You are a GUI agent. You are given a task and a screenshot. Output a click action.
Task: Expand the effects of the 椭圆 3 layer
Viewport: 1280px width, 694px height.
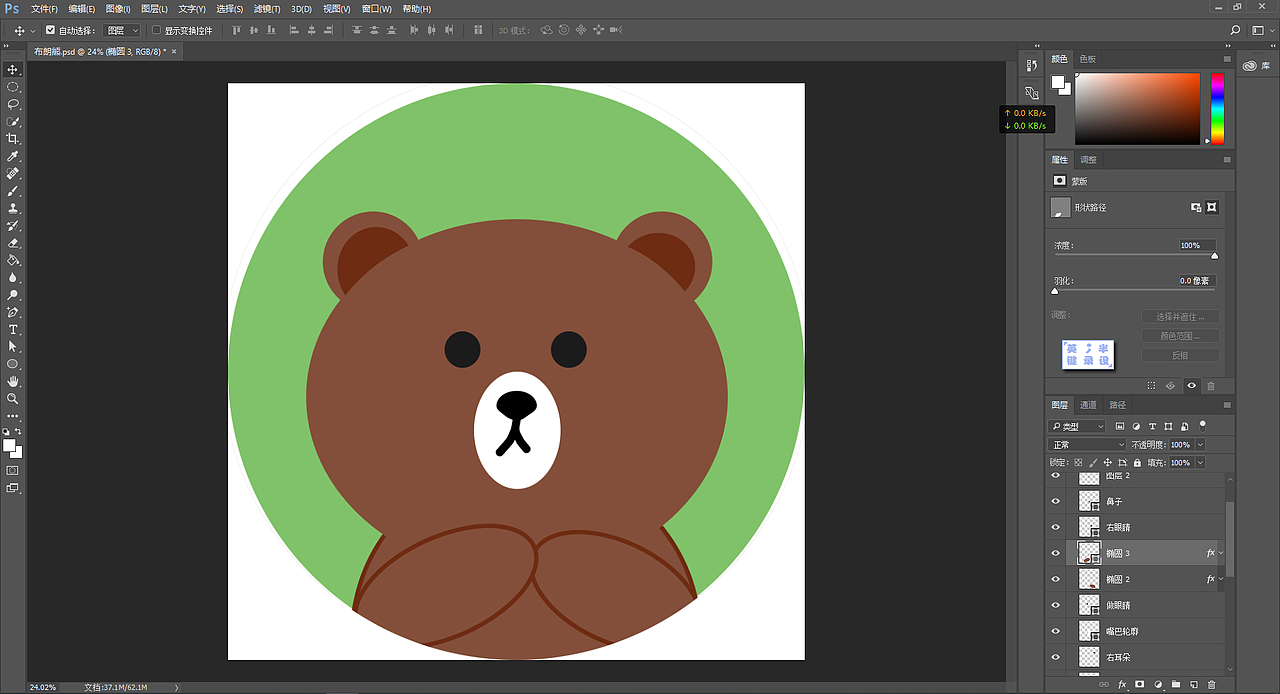pos(1220,553)
